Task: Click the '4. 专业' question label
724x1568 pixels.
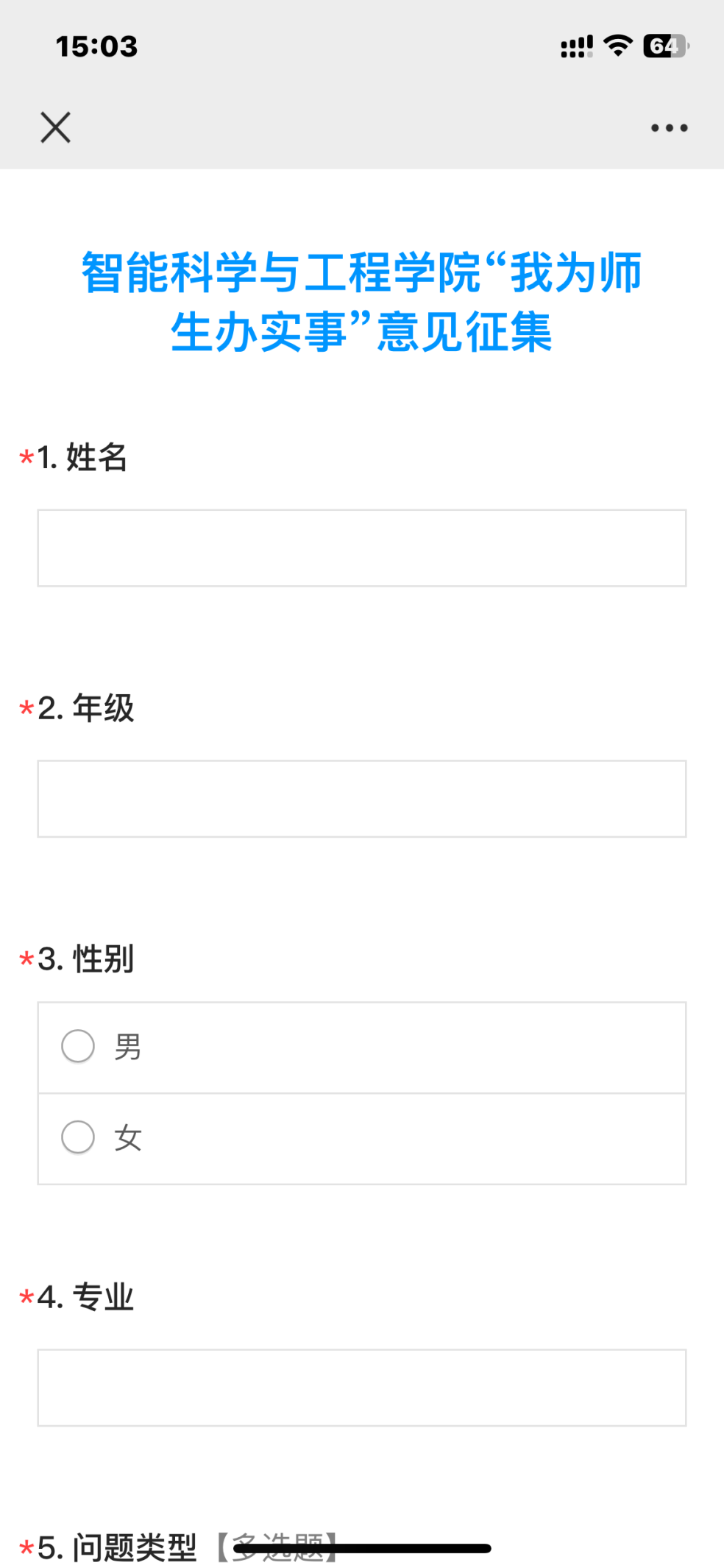Action: click(86, 1297)
